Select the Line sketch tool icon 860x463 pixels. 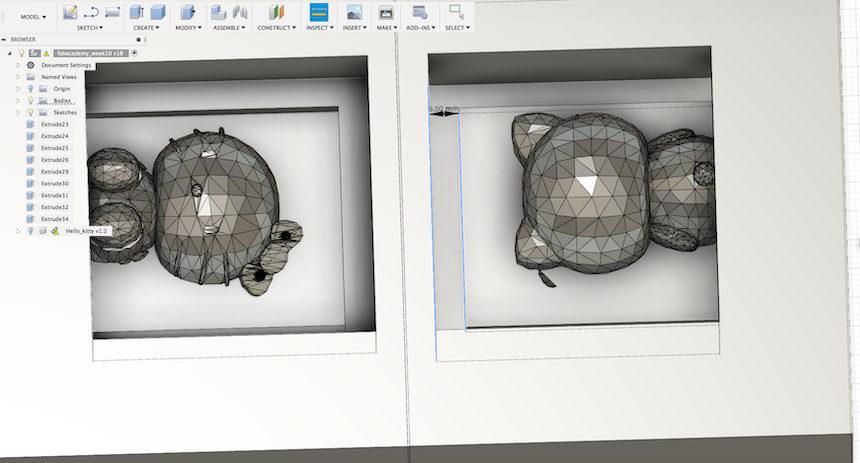point(91,12)
